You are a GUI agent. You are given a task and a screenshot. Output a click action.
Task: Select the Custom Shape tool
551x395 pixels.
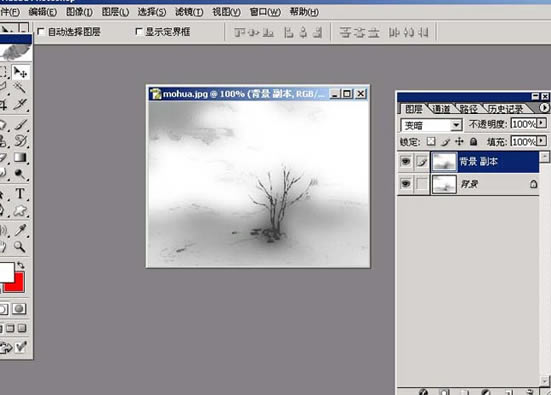(20, 211)
